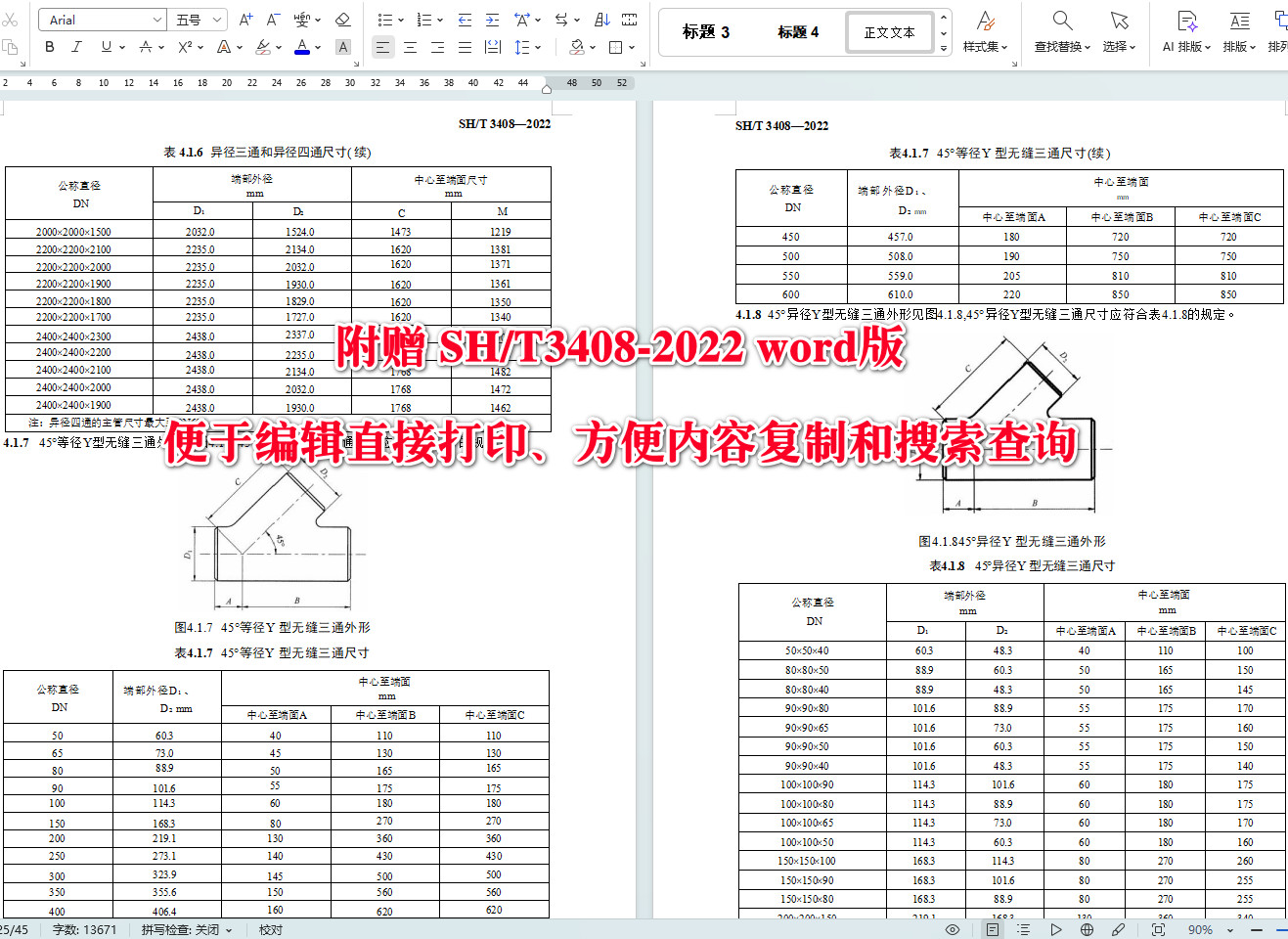The width and height of the screenshot is (1288, 939).
Task: Clear formatting with the eraser icon
Action: pos(342,19)
